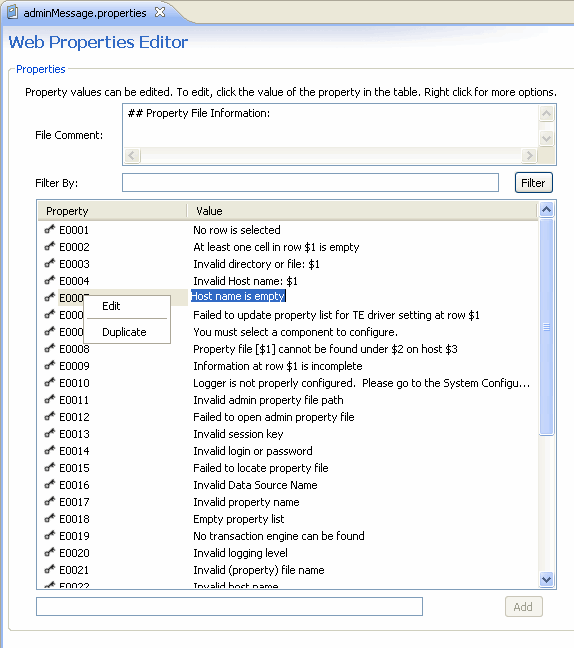
Task: Select value 'Invalid session key'
Action: click(238, 434)
